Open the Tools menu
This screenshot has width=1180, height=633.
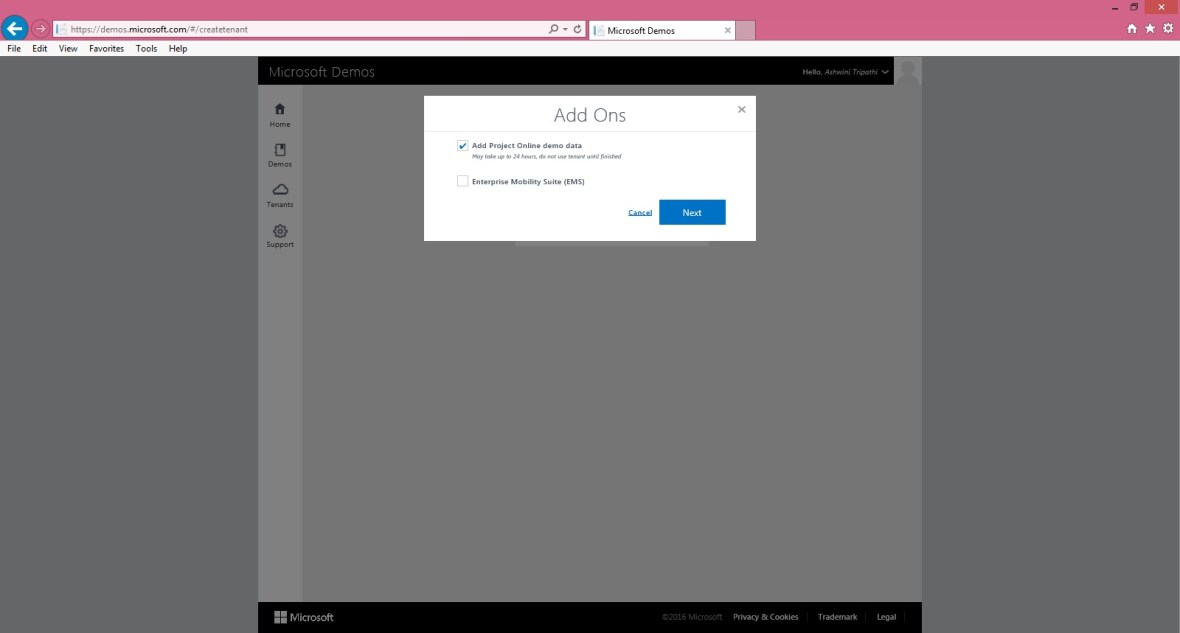click(146, 48)
